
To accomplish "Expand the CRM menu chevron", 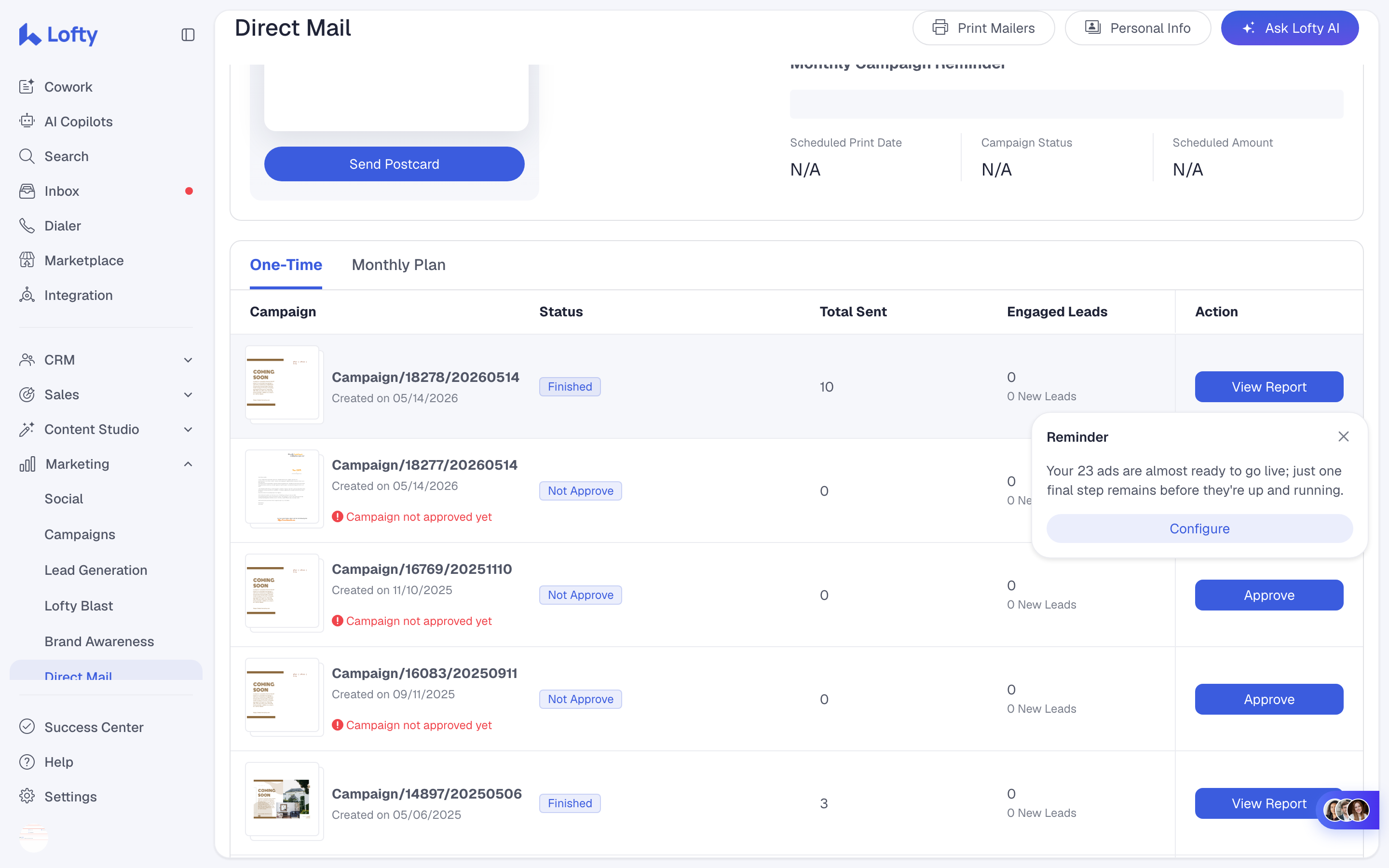I will [x=188, y=360].
